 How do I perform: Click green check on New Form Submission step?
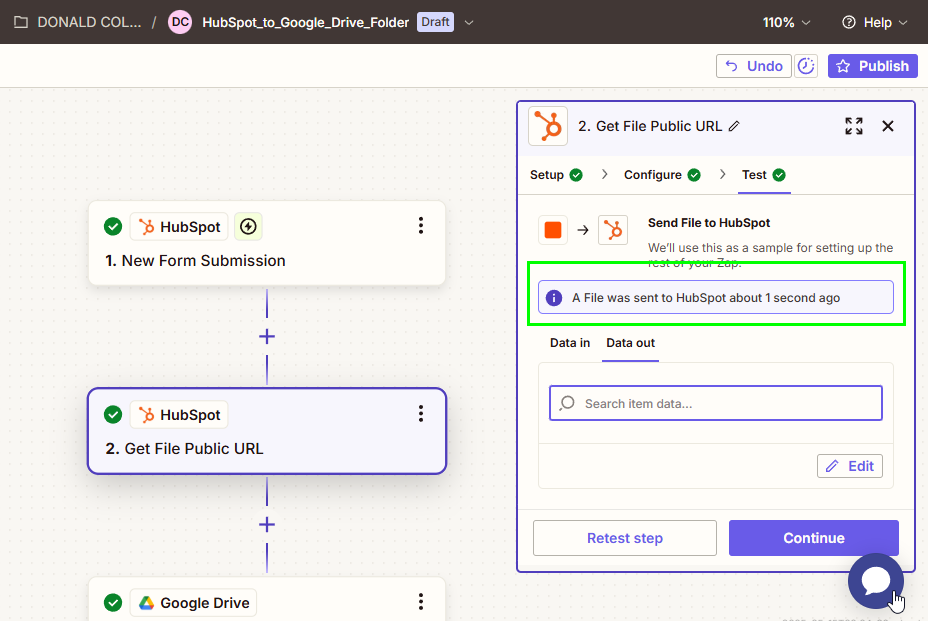[x=113, y=227]
